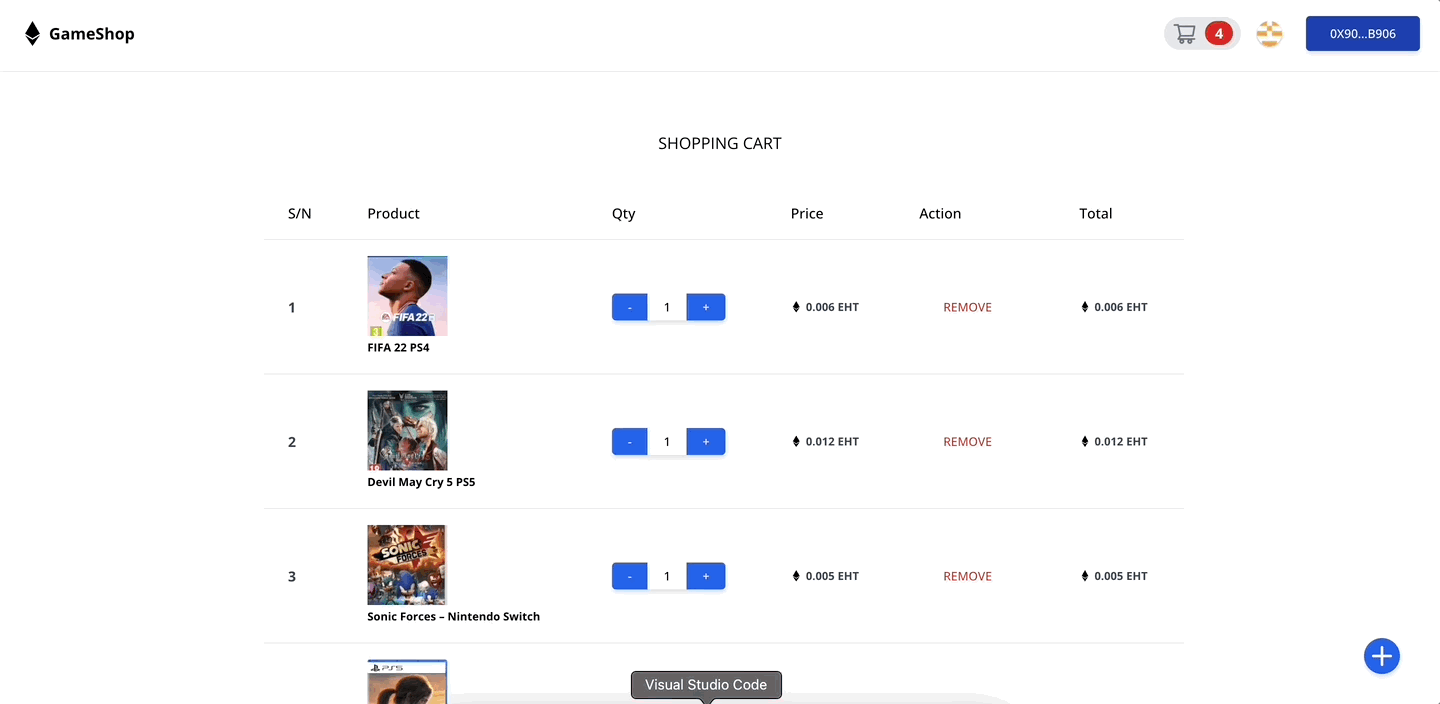Click the red cart count badge 4
This screenshot has height=704, width=1440.
(1218, 34)
